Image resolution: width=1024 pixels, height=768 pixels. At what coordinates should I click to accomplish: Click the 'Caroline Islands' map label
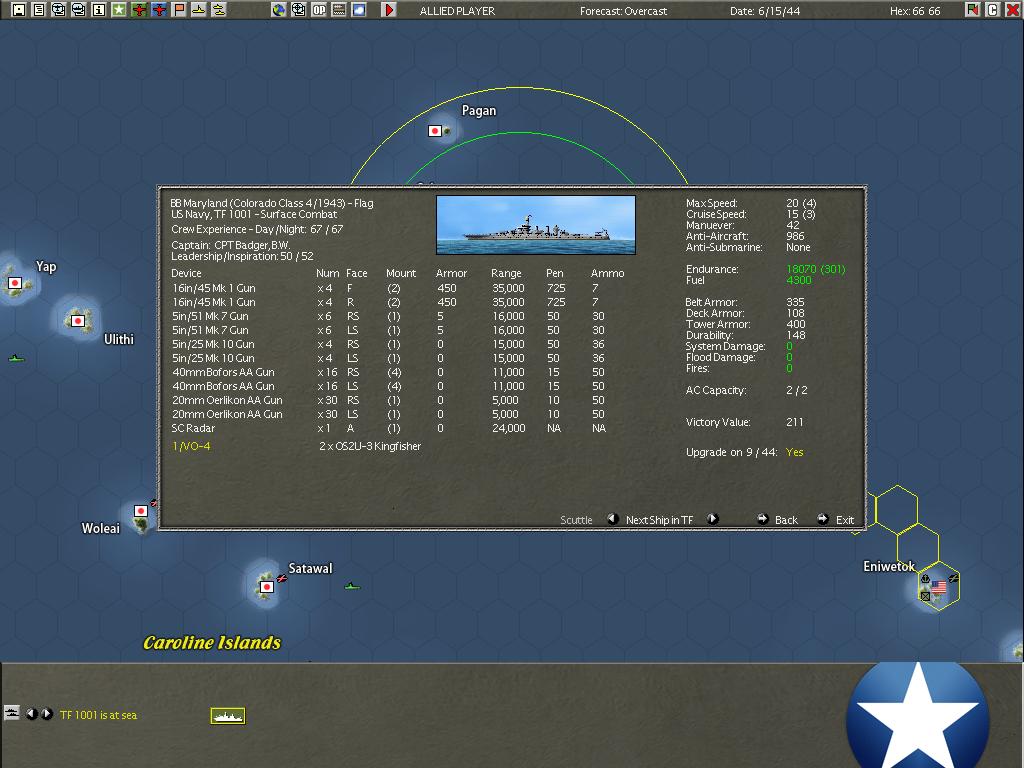tap(212, 643)
